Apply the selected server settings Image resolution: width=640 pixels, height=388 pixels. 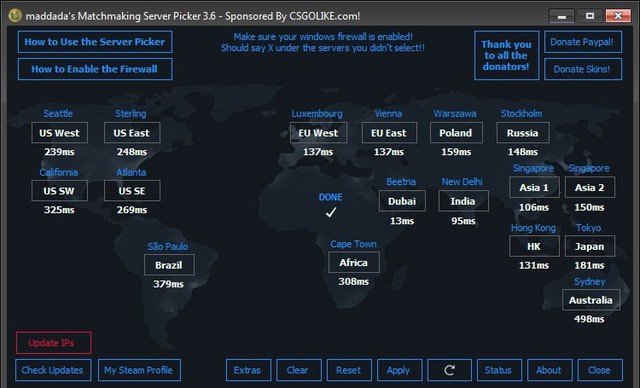399,370
